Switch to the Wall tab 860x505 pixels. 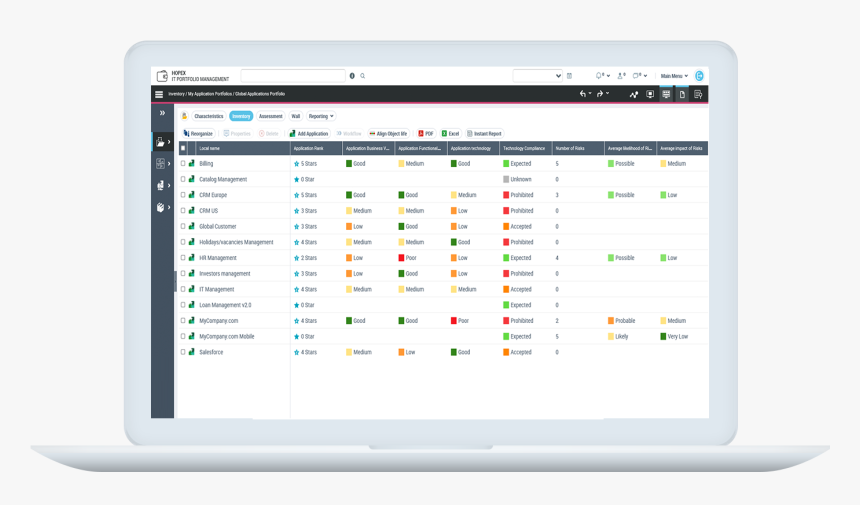pos(296,116)
